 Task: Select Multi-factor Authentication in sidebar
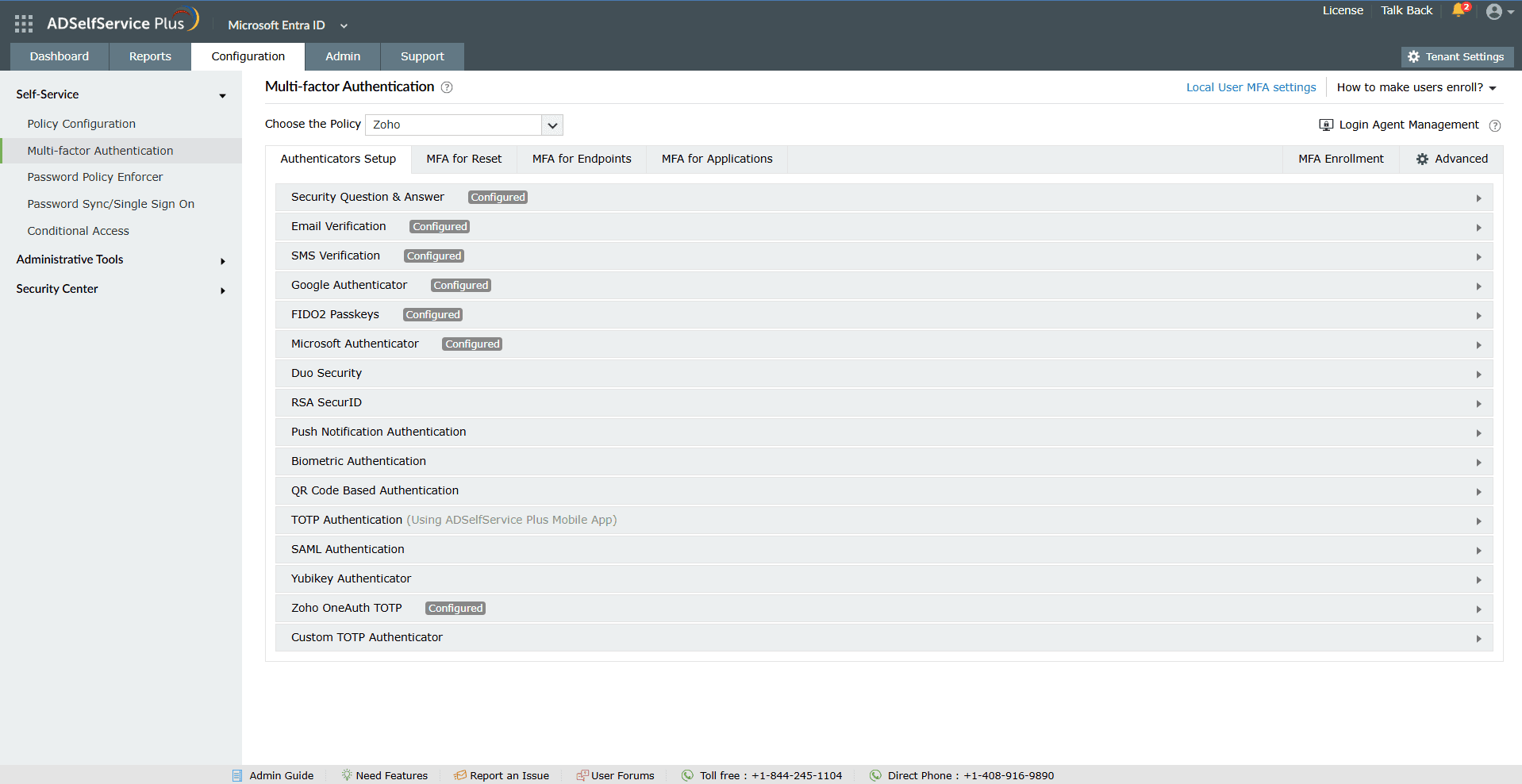(x=100, y=151)
